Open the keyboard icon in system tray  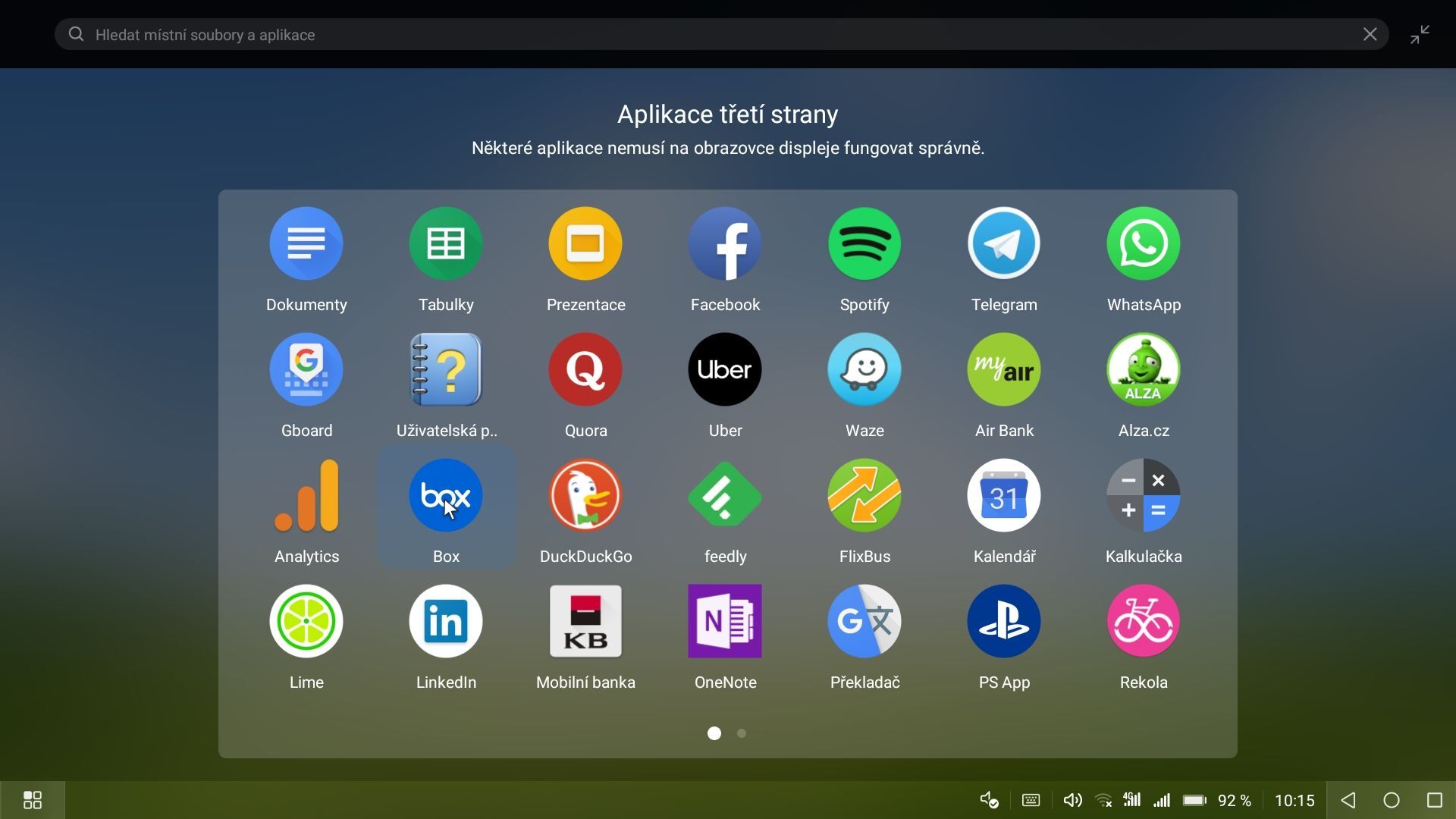[x=1031, y=800]
